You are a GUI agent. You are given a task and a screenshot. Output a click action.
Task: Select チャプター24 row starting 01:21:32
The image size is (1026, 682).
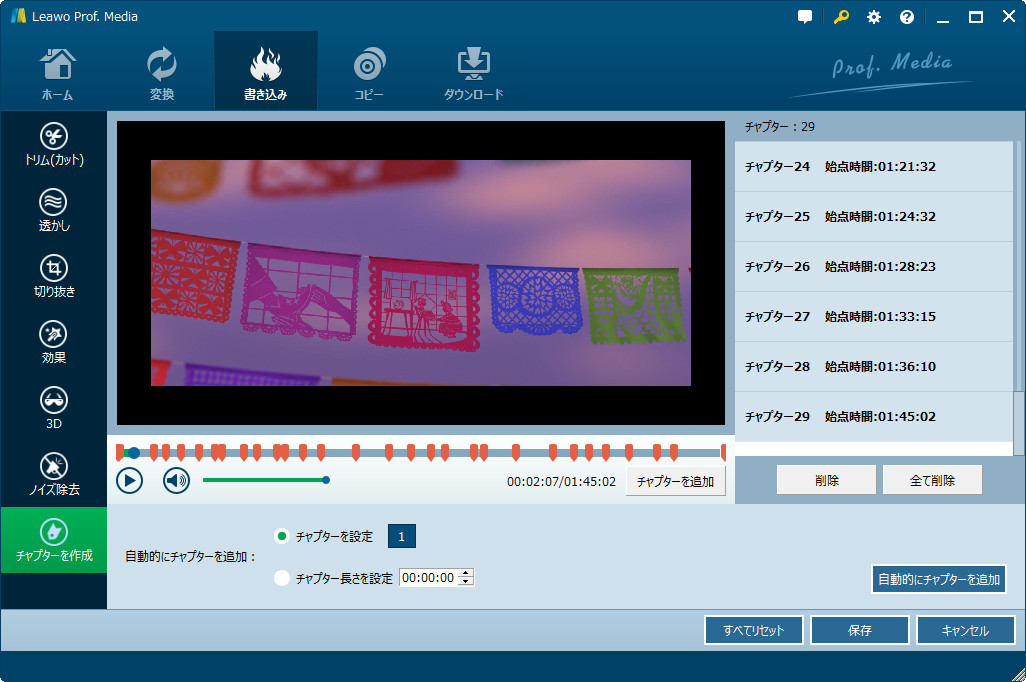click(874, 167)
